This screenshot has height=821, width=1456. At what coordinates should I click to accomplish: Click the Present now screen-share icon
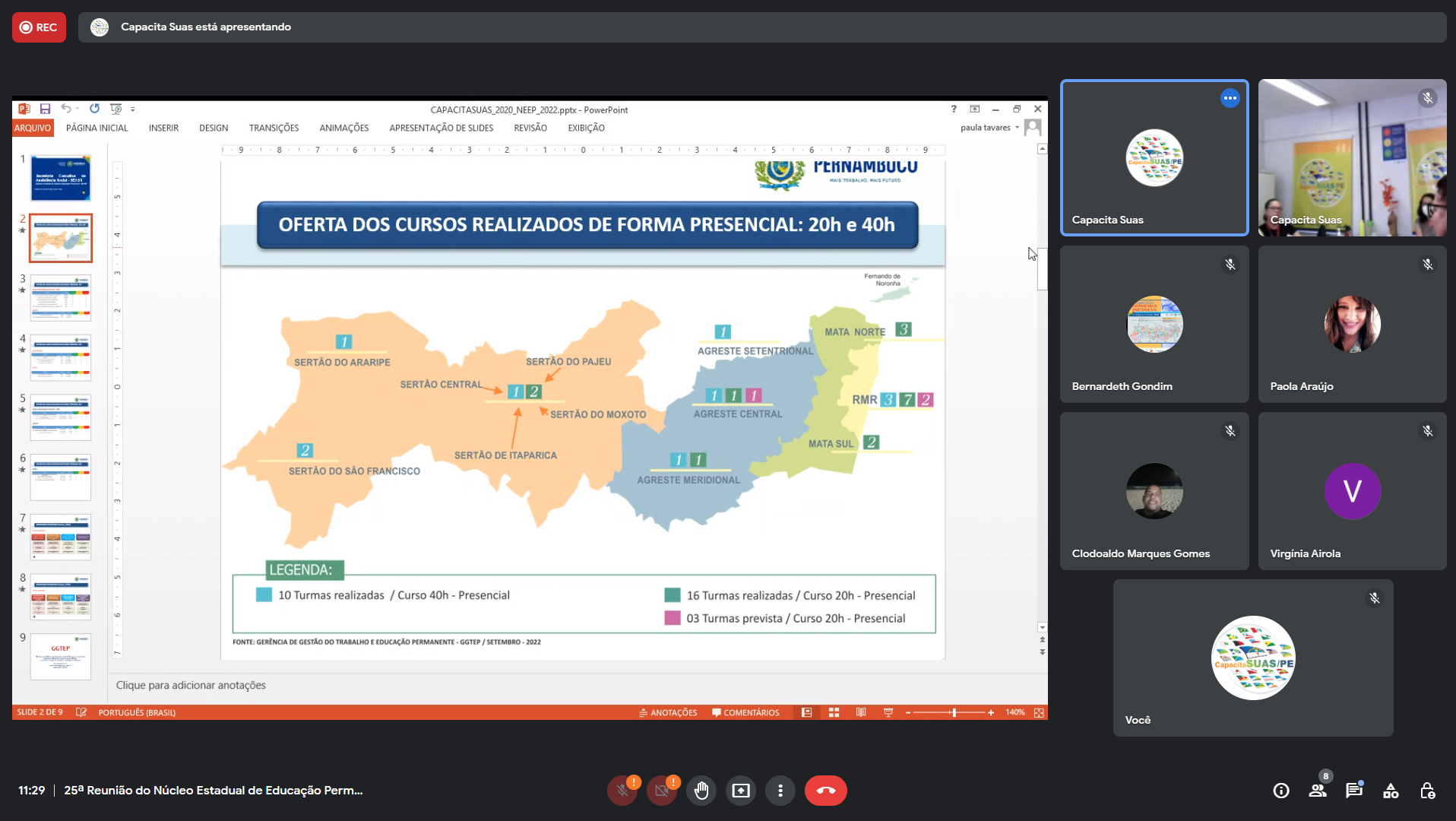point(741,791)
